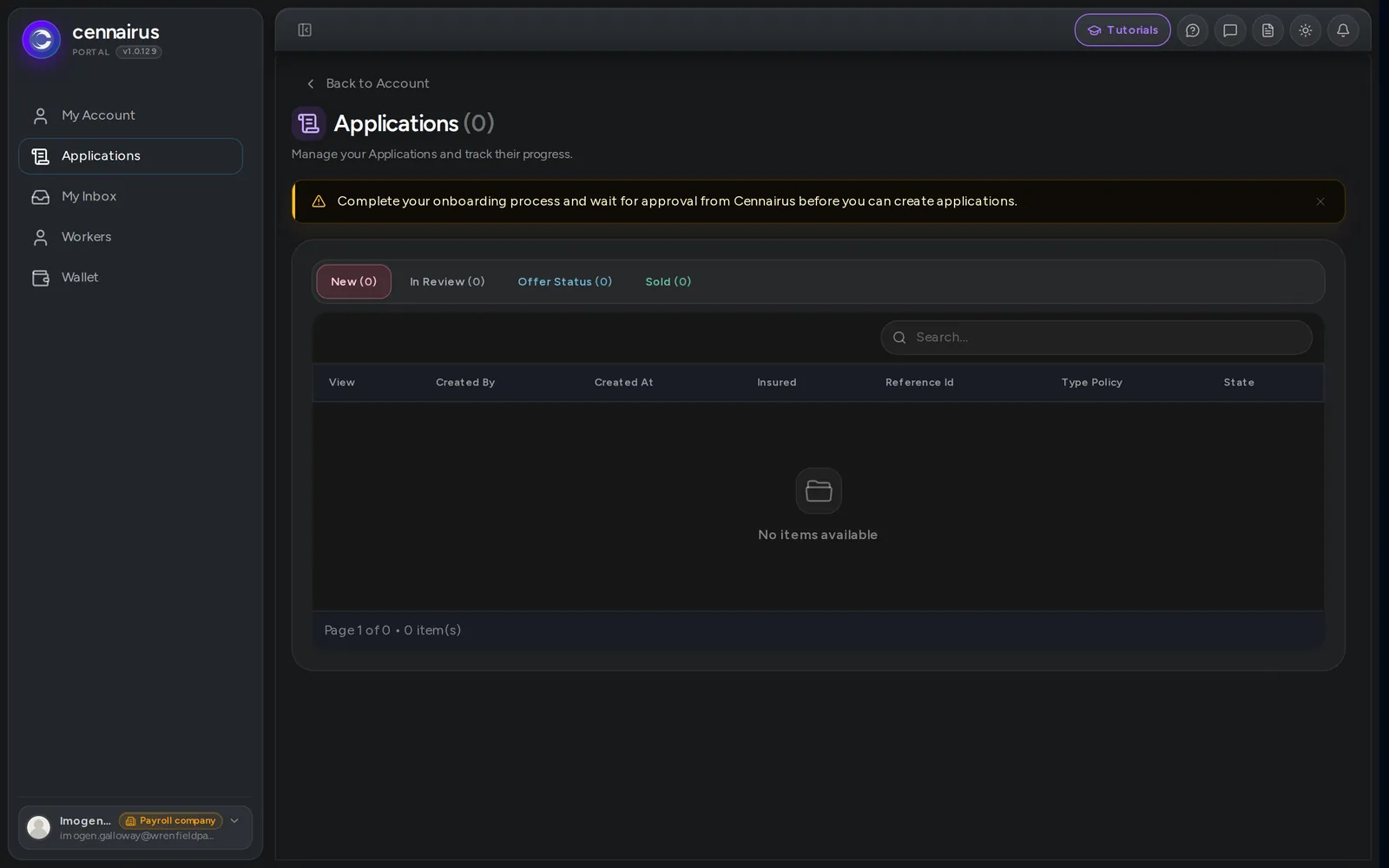Collapse the sidebar panel icon
1389x868 pixels.
[305, 30]
